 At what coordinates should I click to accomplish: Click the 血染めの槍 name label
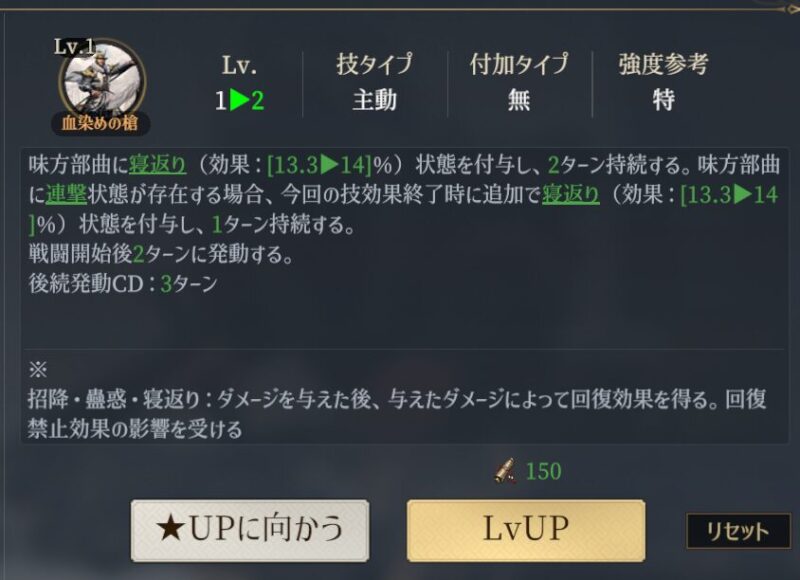tap(101, 123)
